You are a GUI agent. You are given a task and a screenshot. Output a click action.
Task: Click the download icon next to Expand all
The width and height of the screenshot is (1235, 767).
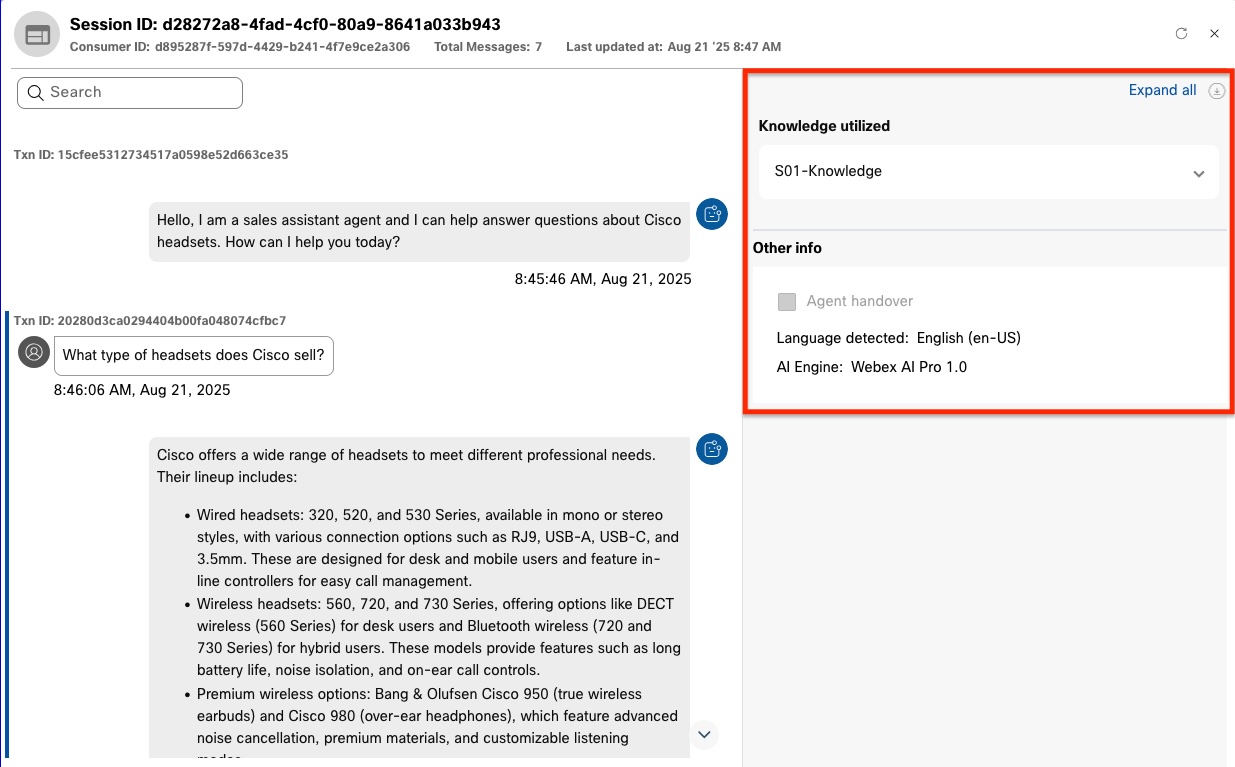(x=1216, y=91)
